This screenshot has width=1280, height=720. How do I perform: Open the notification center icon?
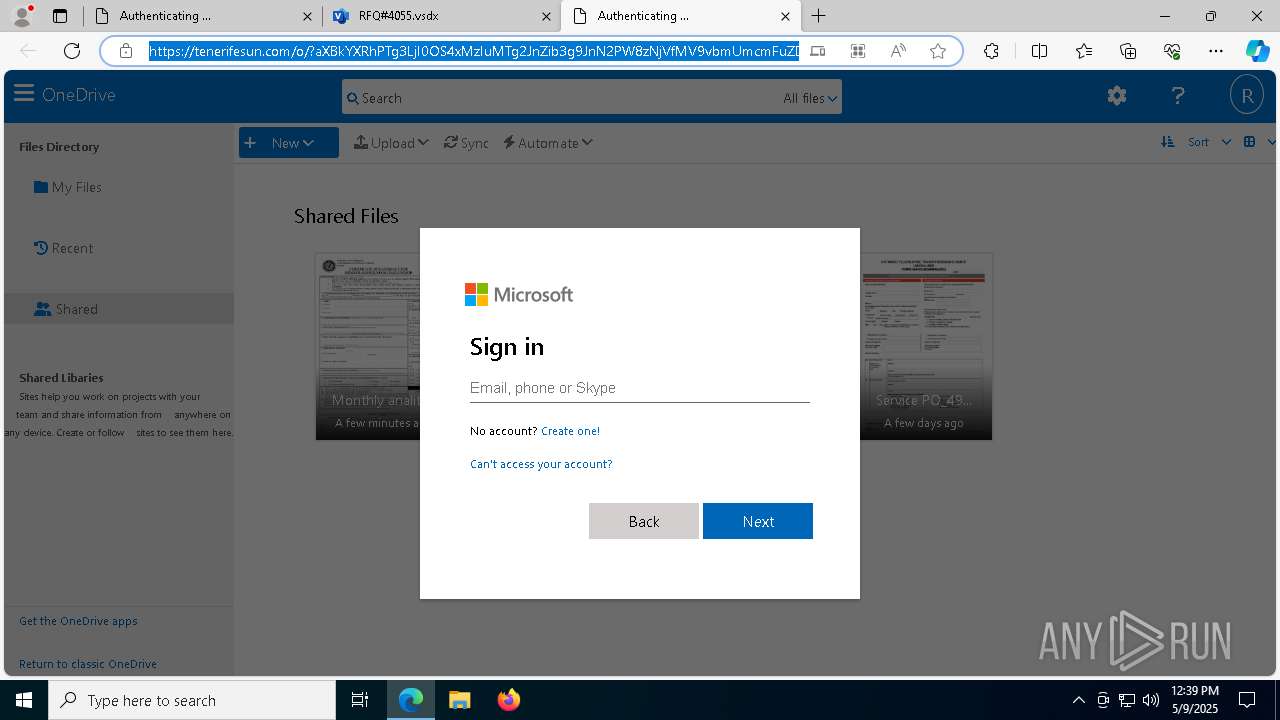click(1247, 700)
